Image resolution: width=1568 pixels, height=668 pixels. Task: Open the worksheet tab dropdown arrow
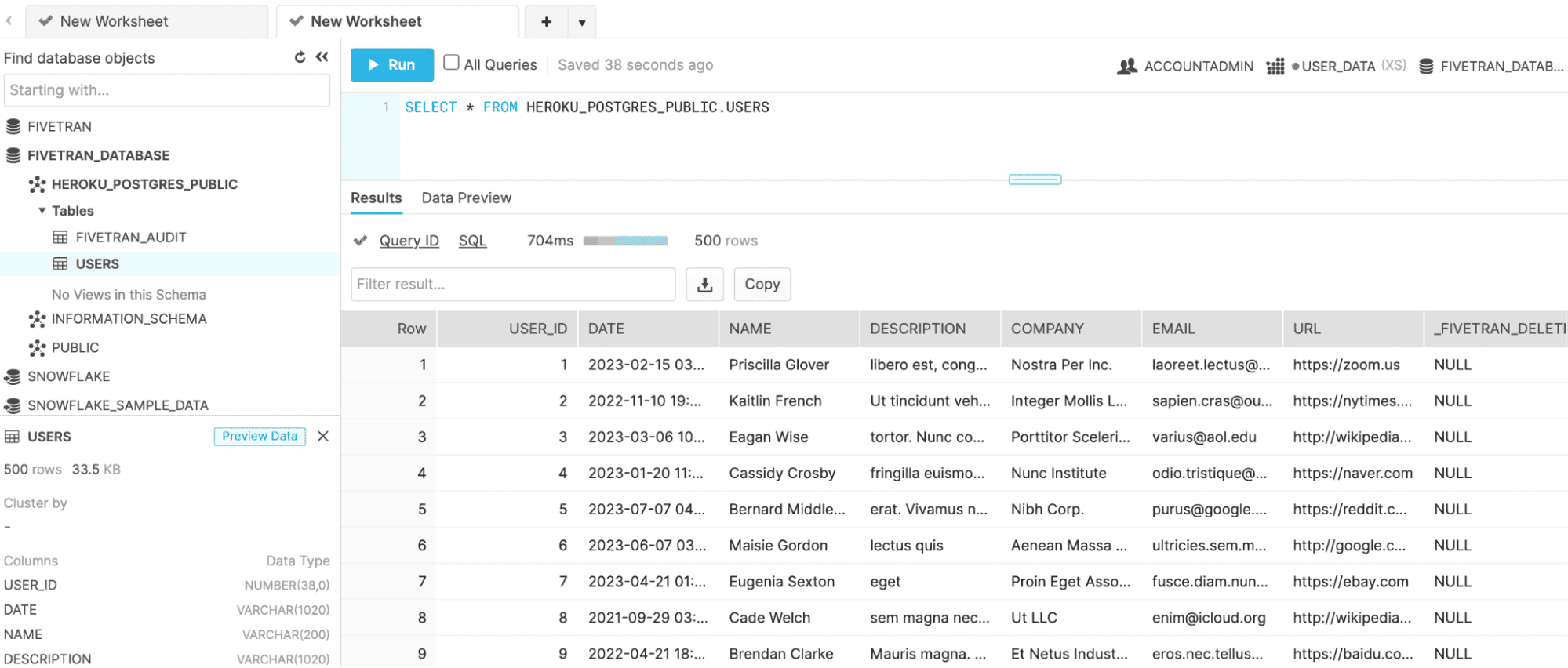pyautogui.click(x=582, y=23)
